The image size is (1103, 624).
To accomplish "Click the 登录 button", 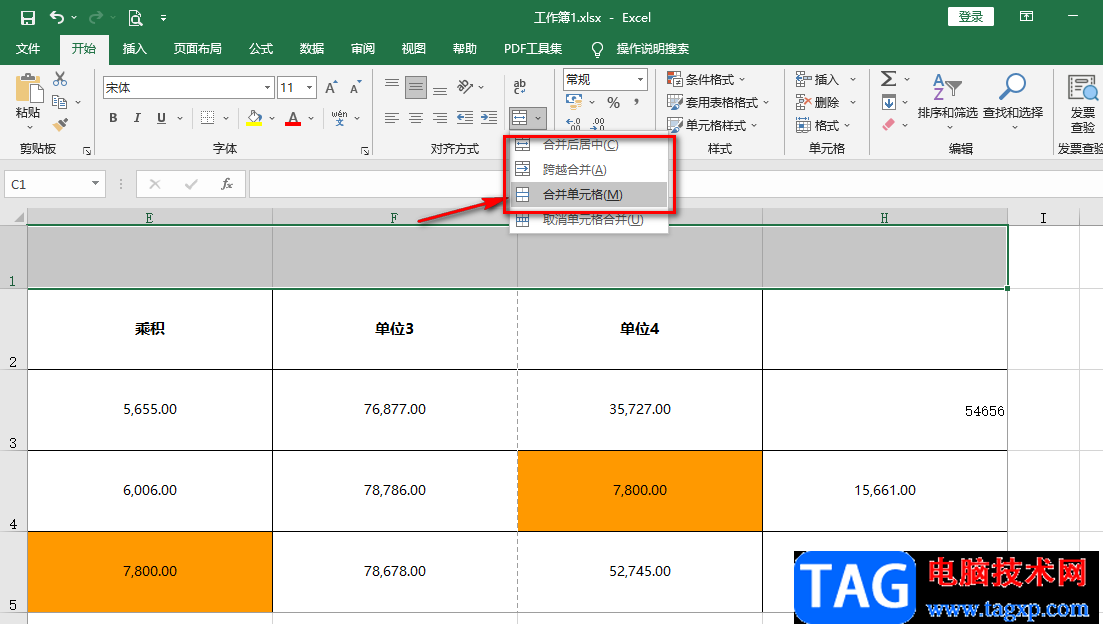I will click(x=971, y=17).
